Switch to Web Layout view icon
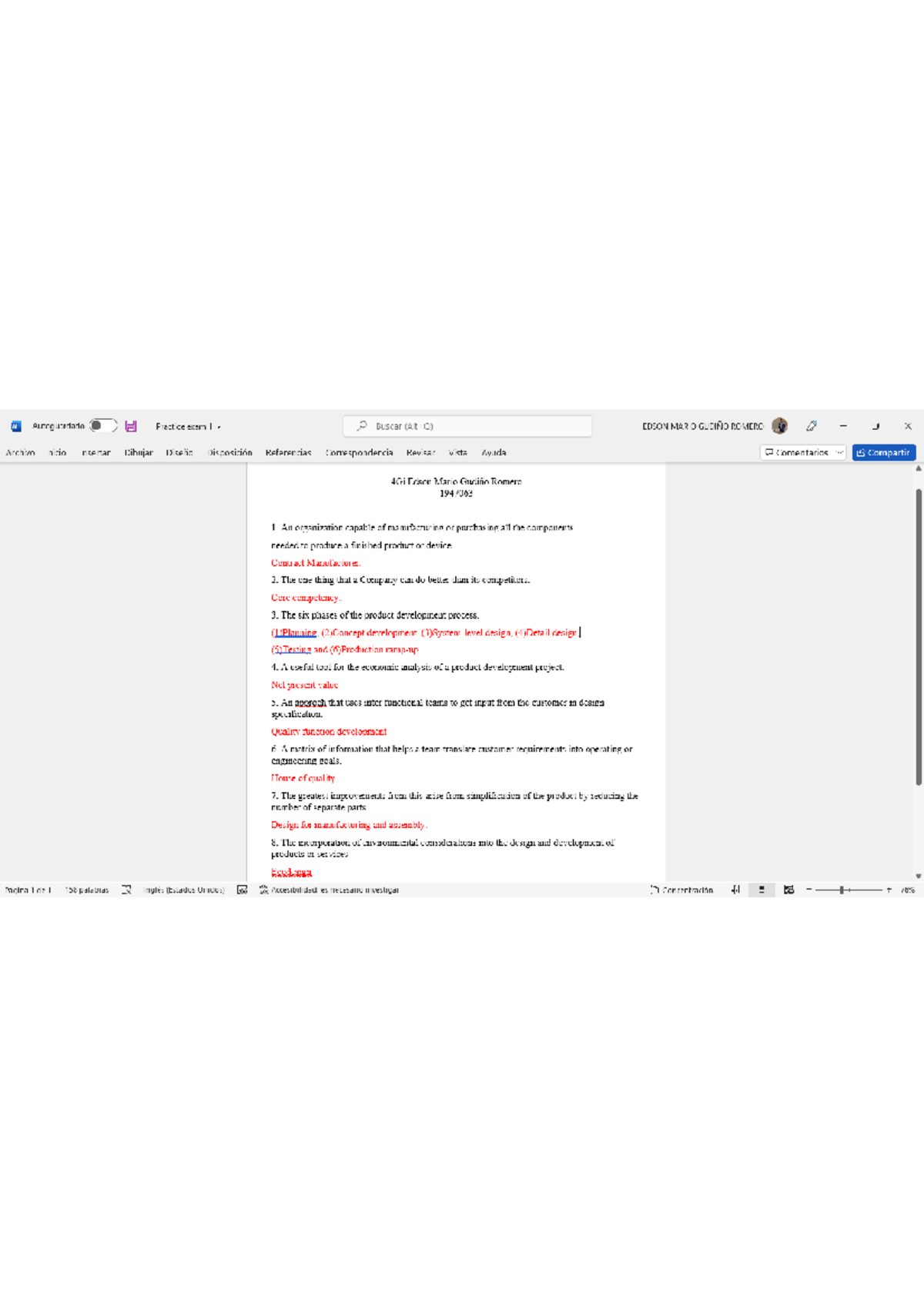 (x=788, y=890)
